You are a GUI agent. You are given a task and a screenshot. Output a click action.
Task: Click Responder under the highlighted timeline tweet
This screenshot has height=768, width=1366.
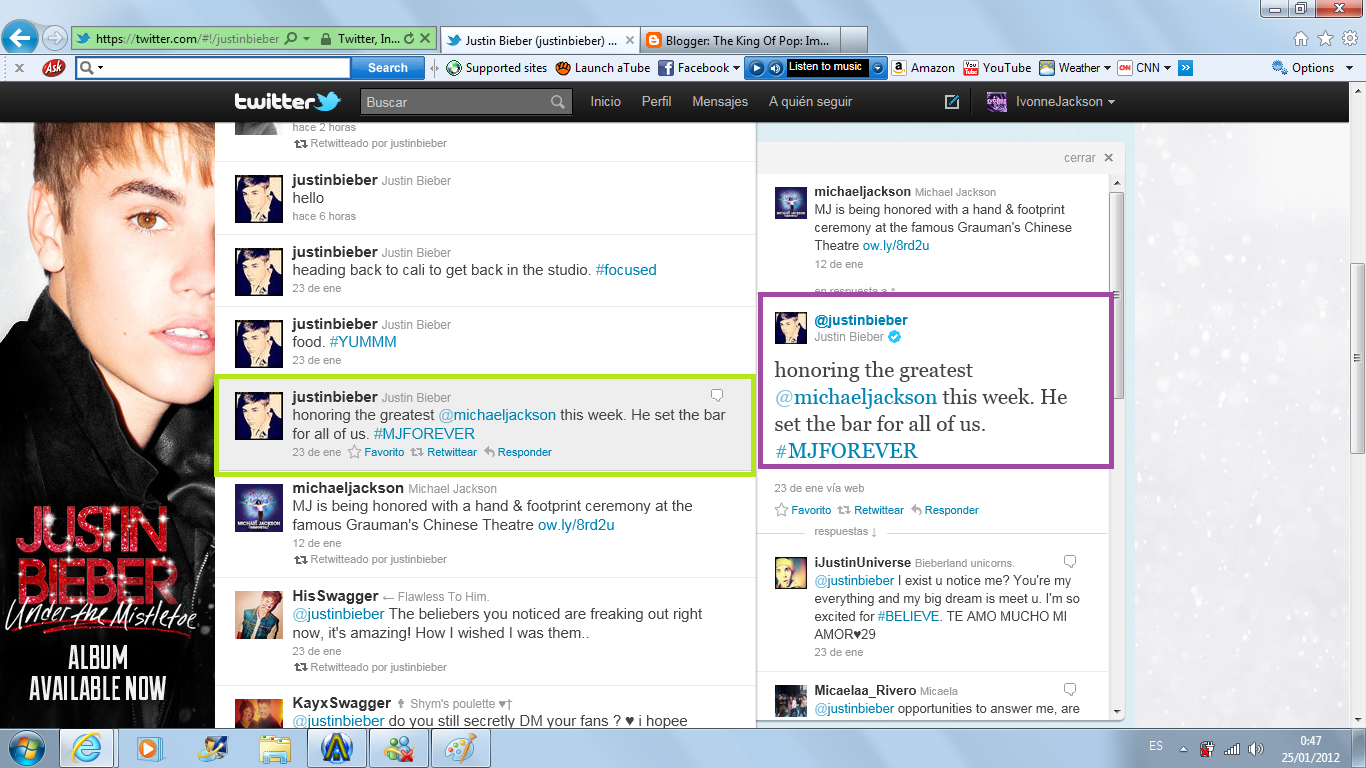518,452
